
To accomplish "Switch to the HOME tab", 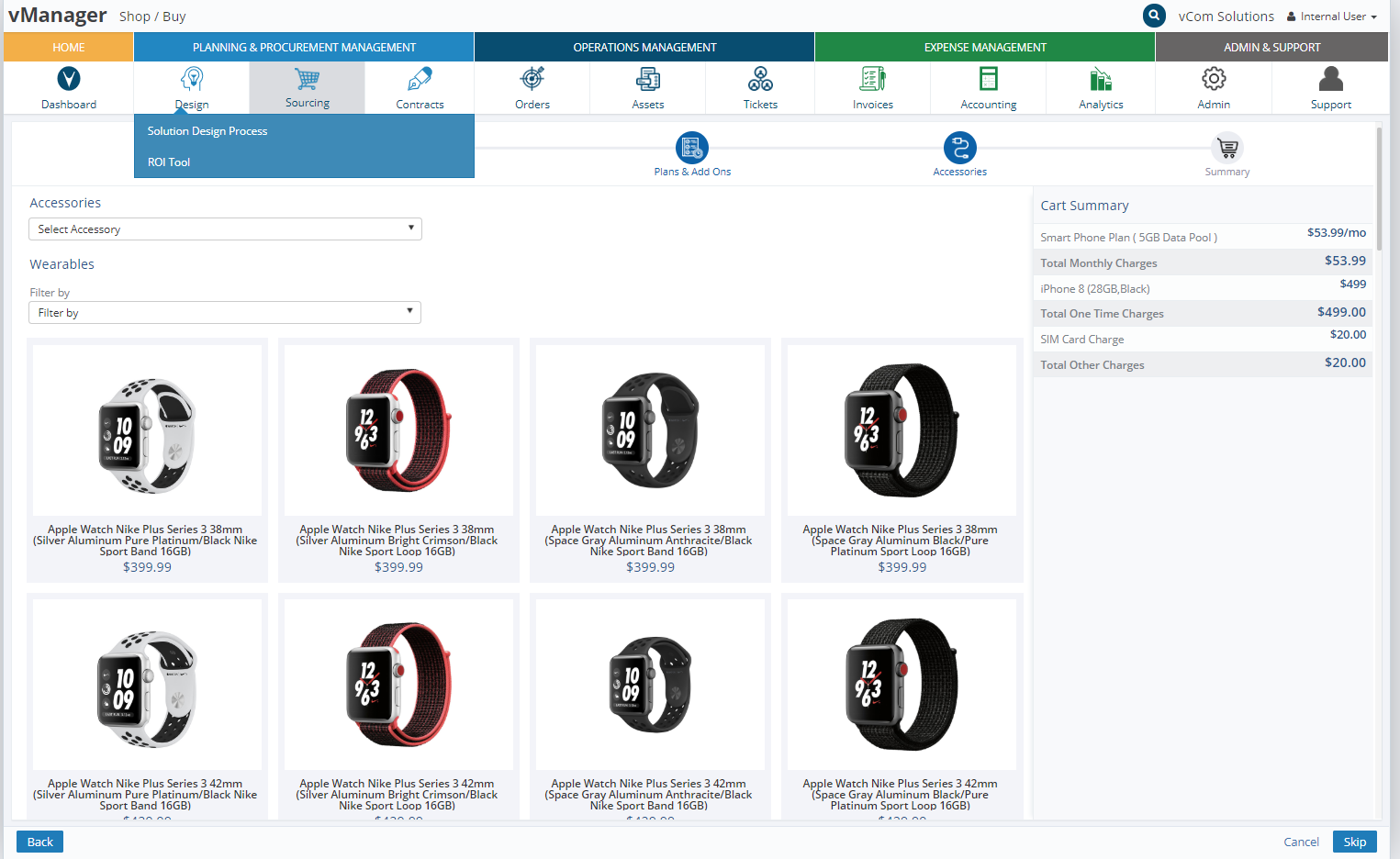I will [69, 47].
